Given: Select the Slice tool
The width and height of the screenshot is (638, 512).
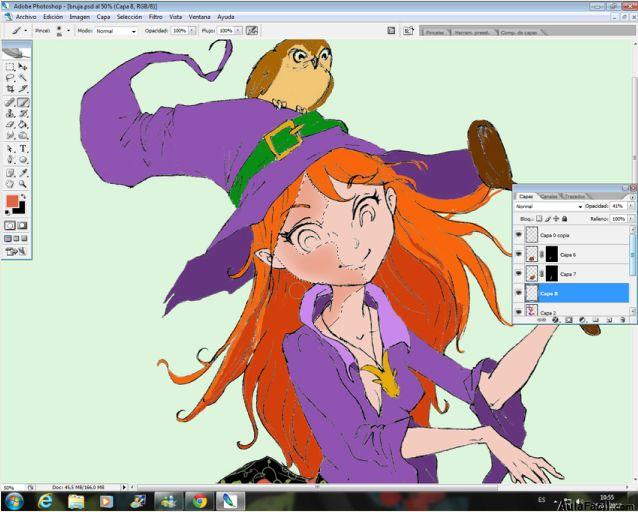Looking at the screenshot, I should (23, 88).
